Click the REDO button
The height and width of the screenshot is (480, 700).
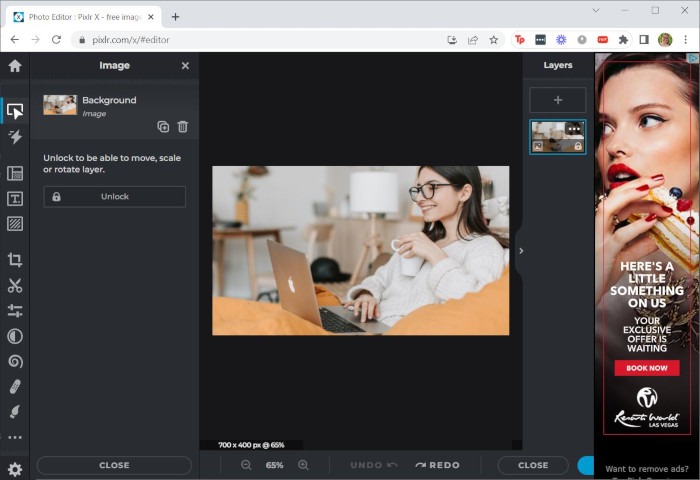coord(438,465)
